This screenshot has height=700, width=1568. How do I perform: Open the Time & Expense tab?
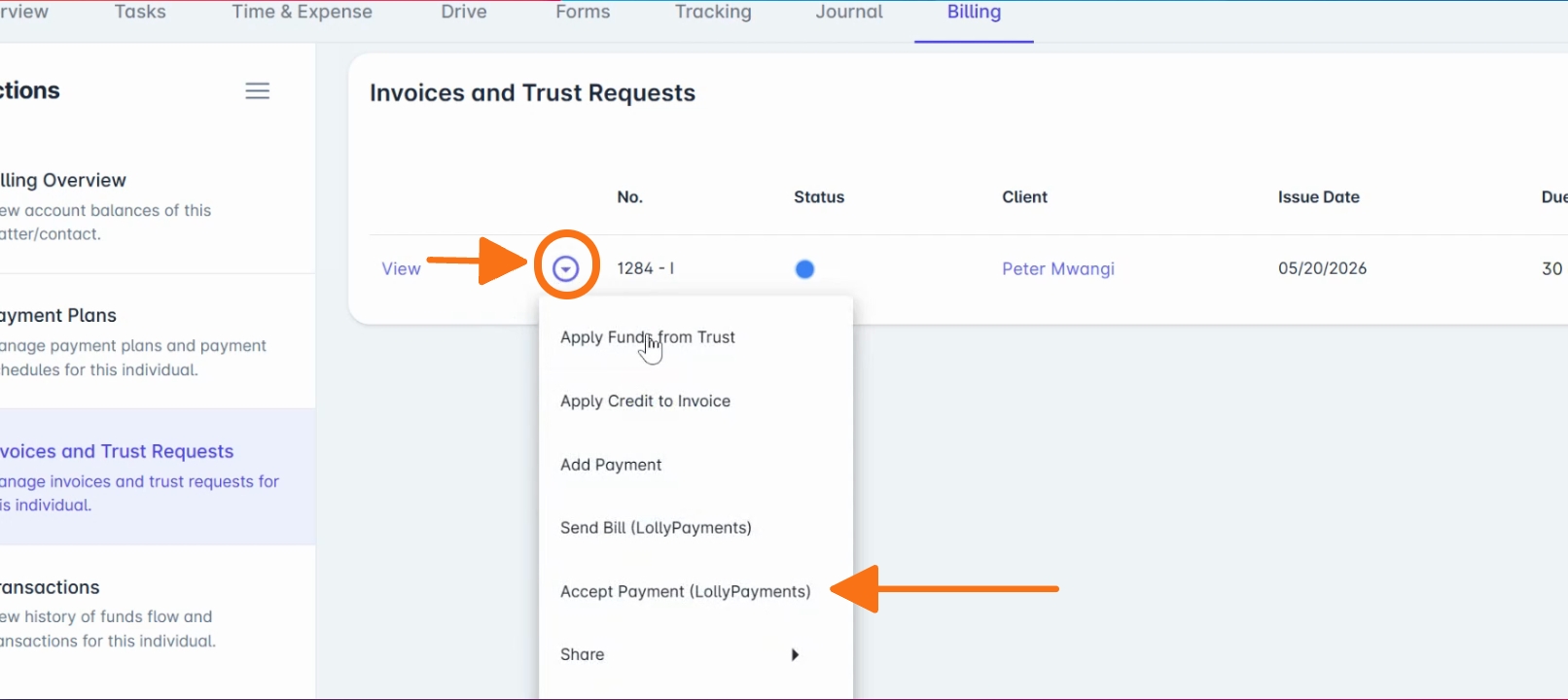pyautogui.click(x=302, y=12)
